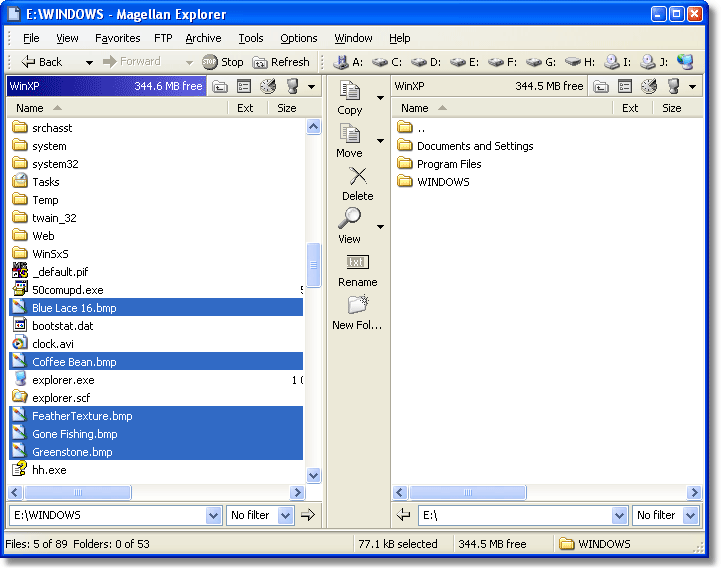Open the Favorites menu
721x570 pixels.
(x=117, y=38)
